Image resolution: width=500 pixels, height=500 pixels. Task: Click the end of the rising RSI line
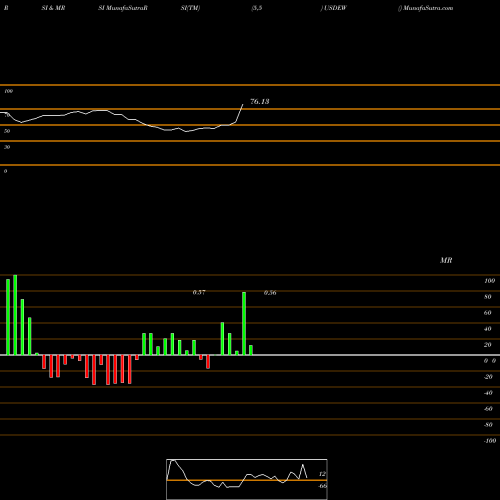click(242, 105)
